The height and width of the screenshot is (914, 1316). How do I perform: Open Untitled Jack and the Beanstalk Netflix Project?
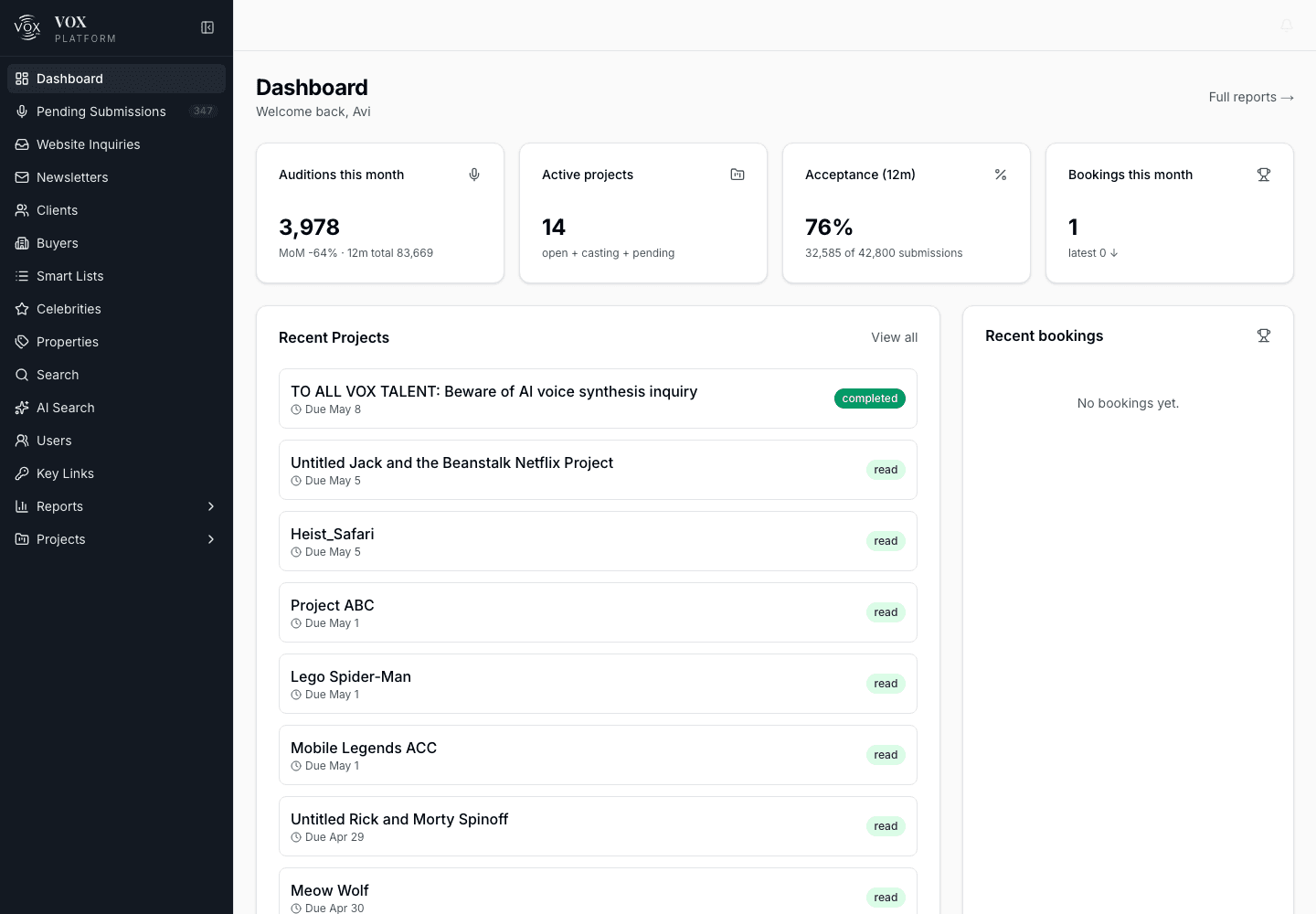(598, 470)
